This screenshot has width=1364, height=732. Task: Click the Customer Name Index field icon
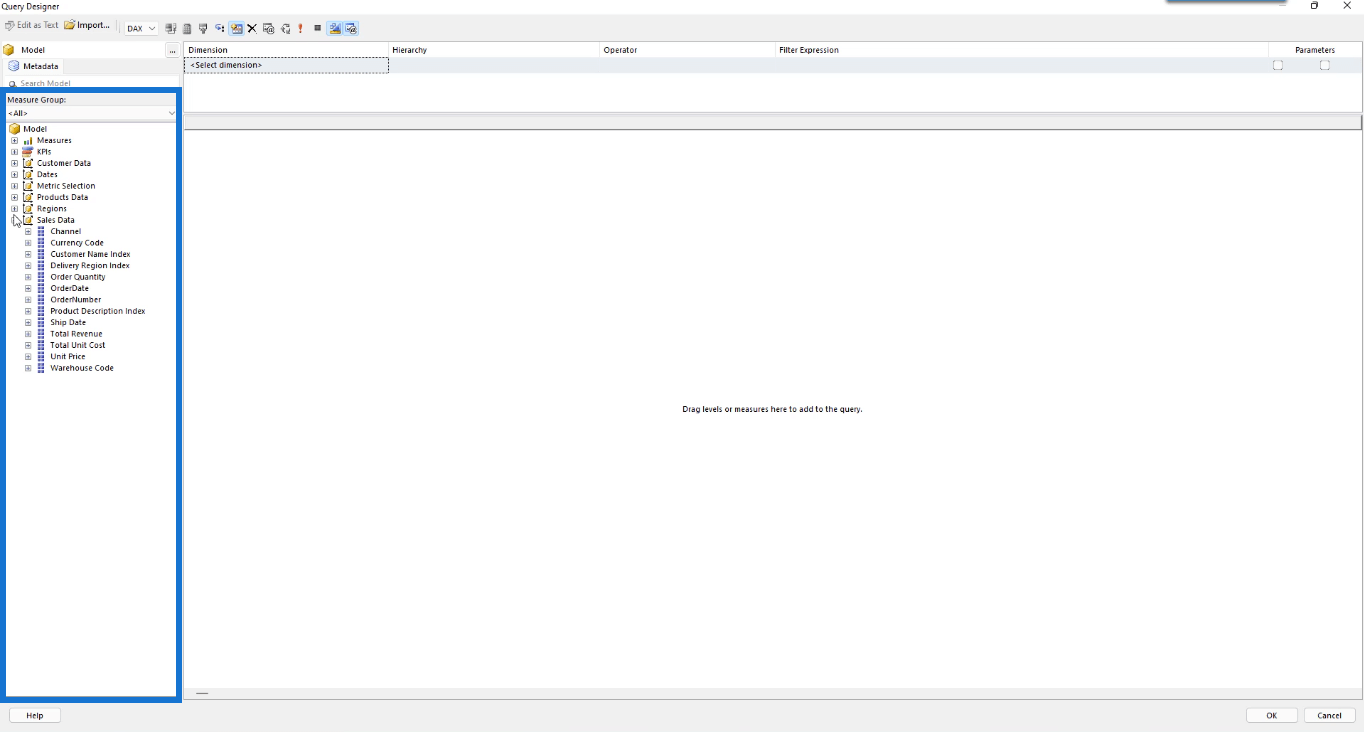pos(41,254)
